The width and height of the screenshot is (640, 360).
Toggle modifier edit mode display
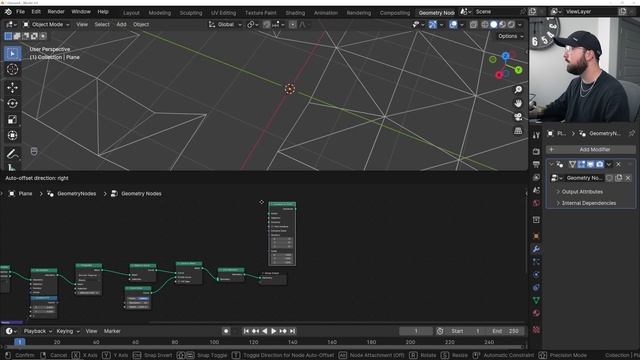[582, 164]
